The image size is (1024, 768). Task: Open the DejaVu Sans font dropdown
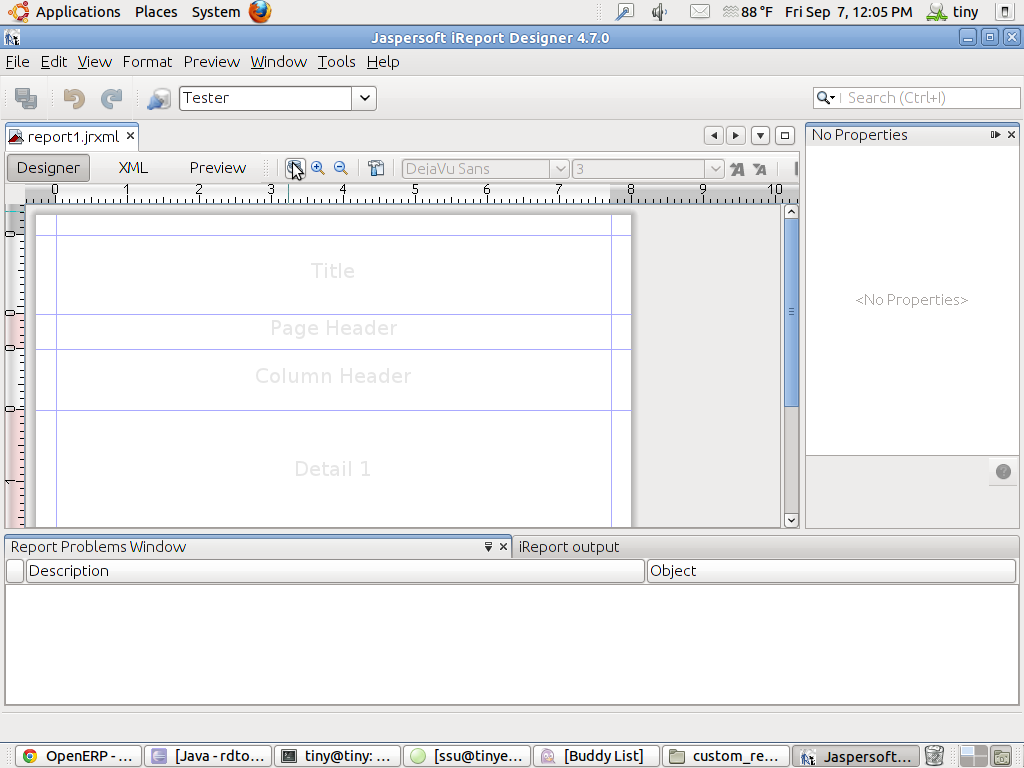[558, 169]
